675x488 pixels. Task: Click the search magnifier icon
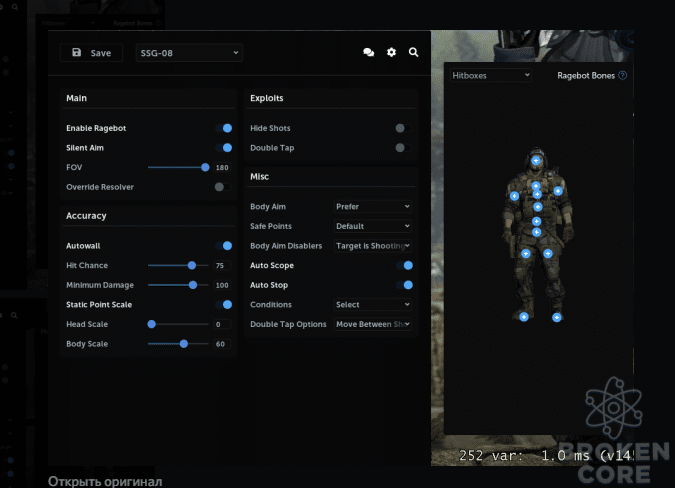[413, 53]
